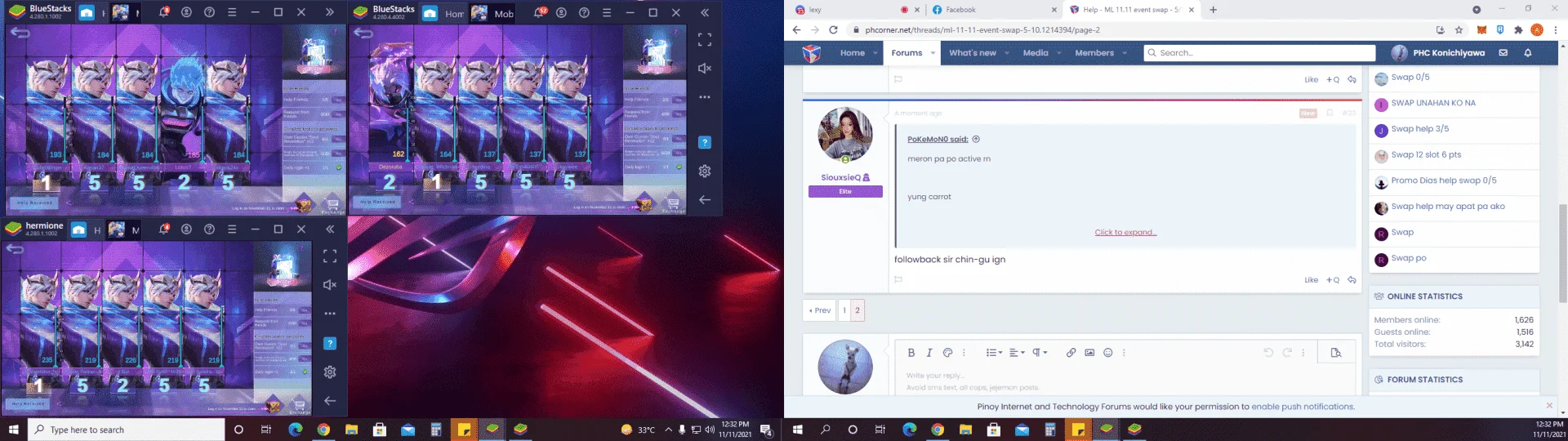Click the report flag icon under SiouxsieQ's post
Screen dimensions: 1568x441
(x=898, y=279)
